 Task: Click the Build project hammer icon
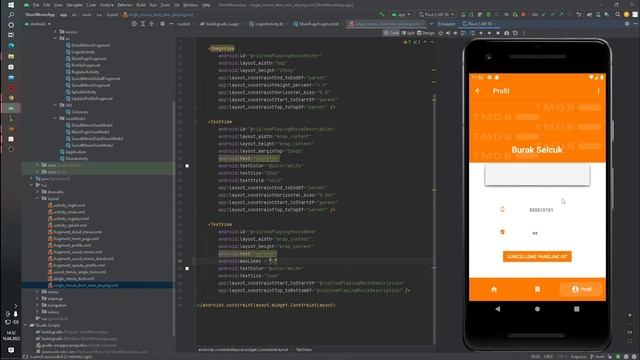point(382,14)
